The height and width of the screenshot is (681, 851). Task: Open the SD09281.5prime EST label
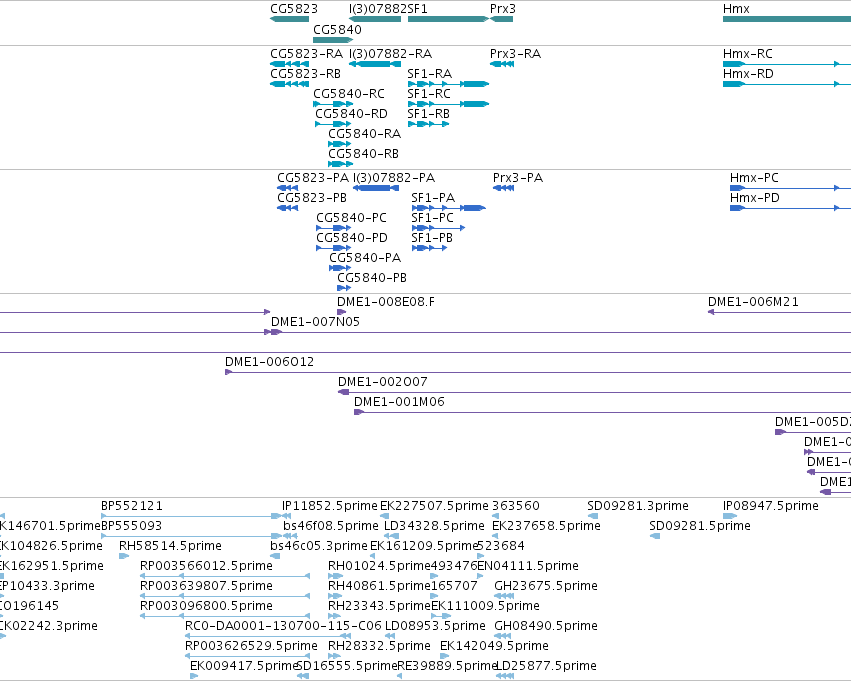tap(700, 526)
